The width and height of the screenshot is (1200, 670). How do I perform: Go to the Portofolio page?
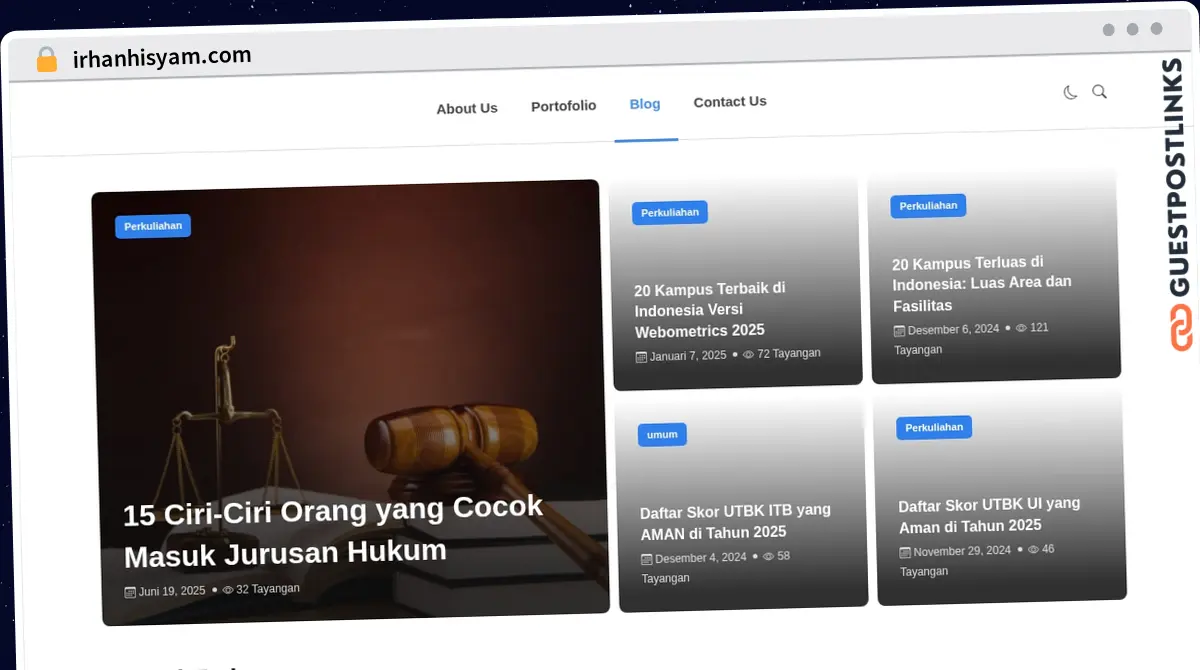click(x=563, y=106)
